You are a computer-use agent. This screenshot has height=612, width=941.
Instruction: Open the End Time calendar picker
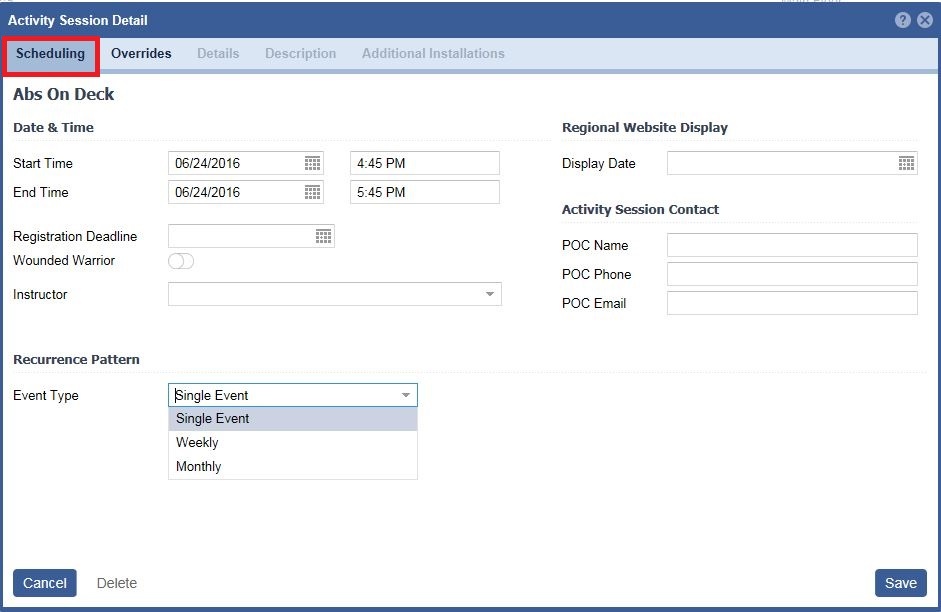312,192
